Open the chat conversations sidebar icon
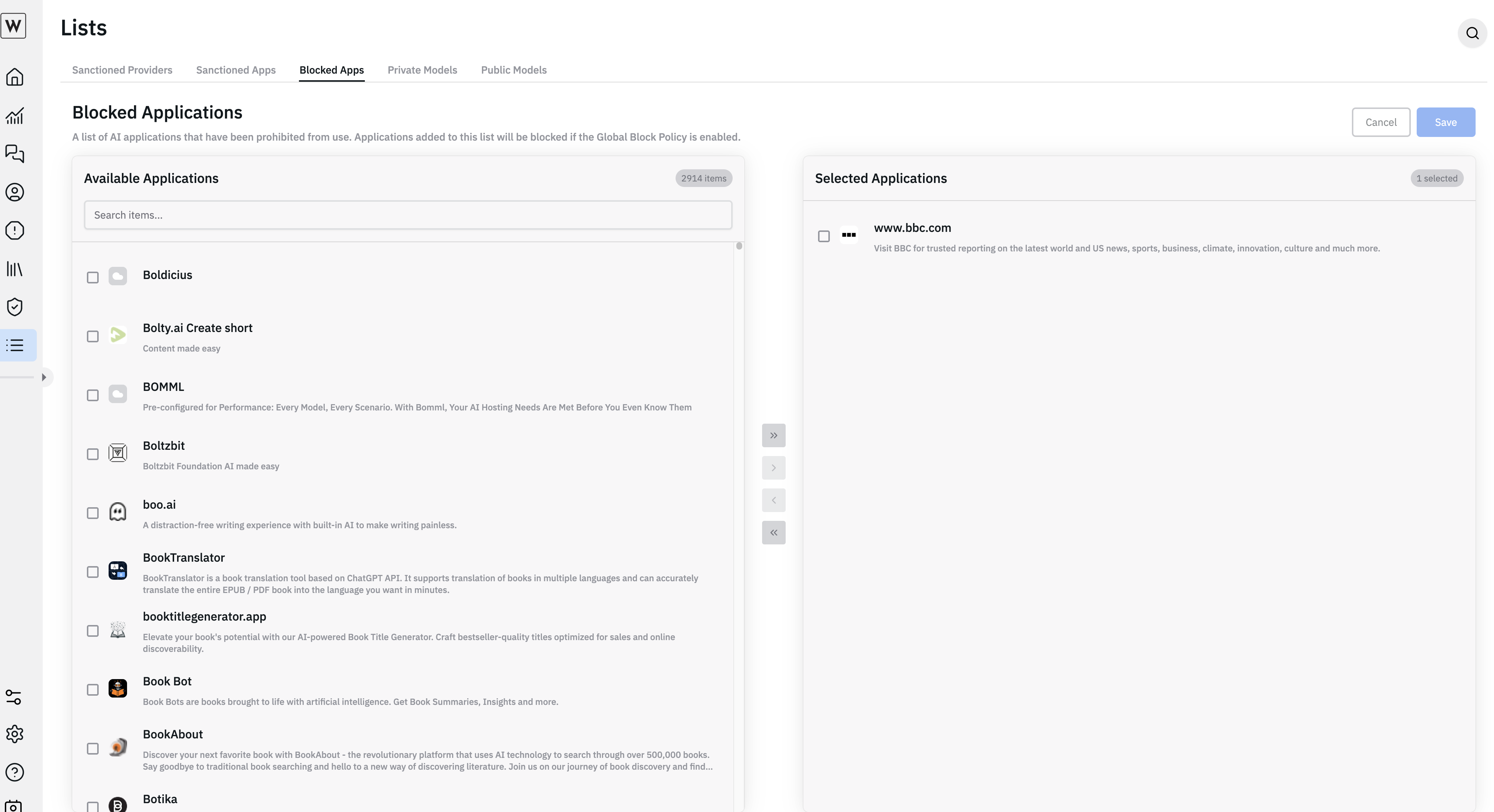The height and width of the screenshot is (812, 1494). coord(14,154)
